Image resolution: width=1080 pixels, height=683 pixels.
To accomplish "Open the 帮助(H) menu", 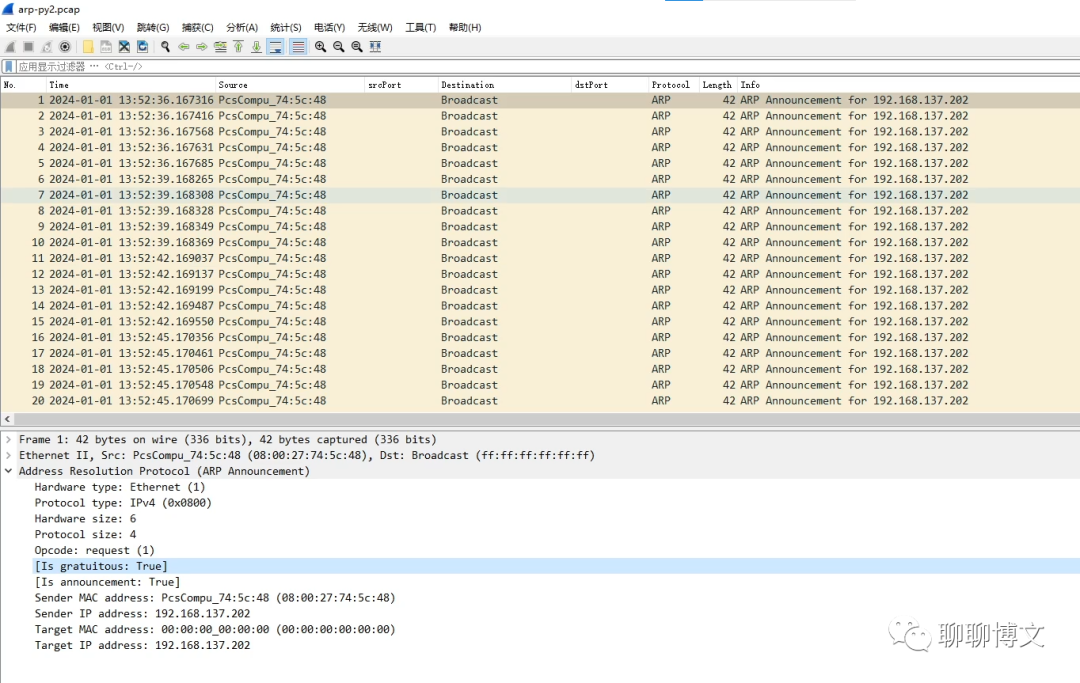I will pos(465,28).
